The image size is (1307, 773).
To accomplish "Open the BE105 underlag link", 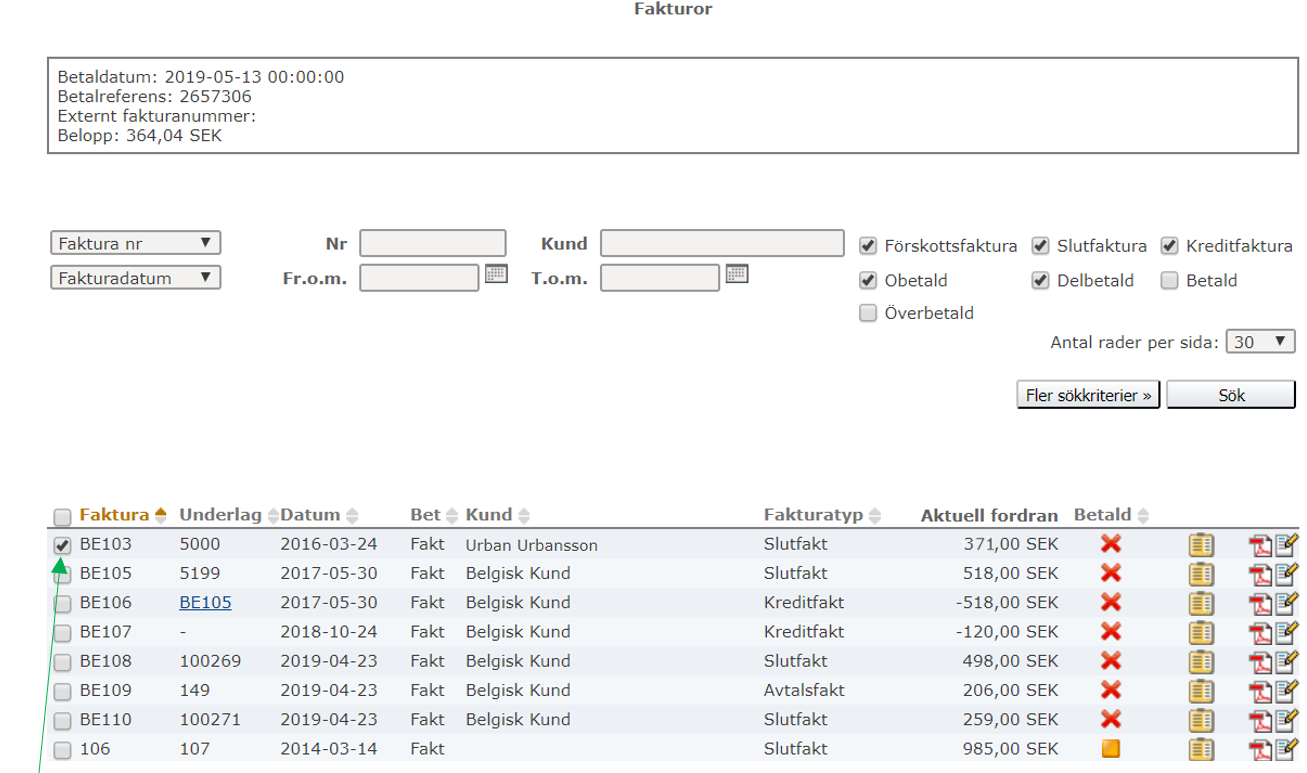I will pos(205,603).
